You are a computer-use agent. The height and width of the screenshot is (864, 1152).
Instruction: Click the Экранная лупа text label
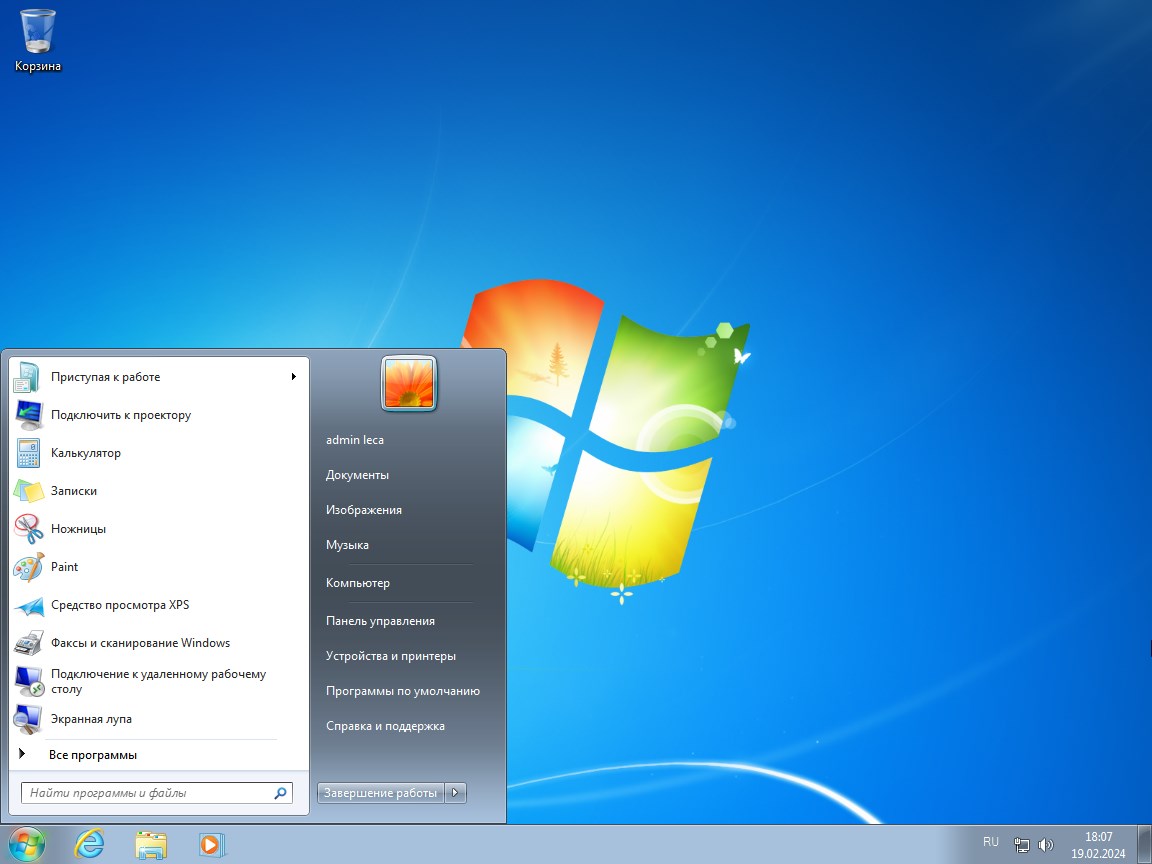pos(91,719)
